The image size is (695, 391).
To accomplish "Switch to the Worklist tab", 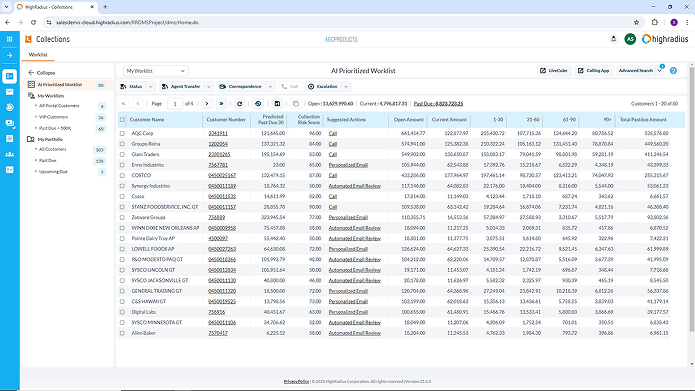I will [38, 55].
